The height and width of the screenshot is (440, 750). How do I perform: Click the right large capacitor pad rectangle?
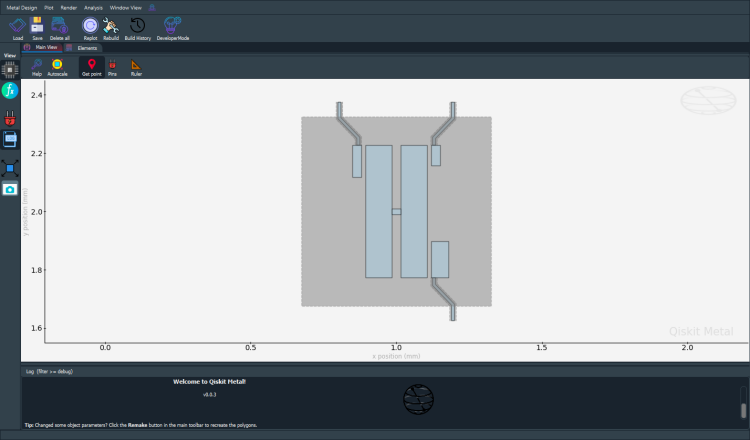coord(414,211)
